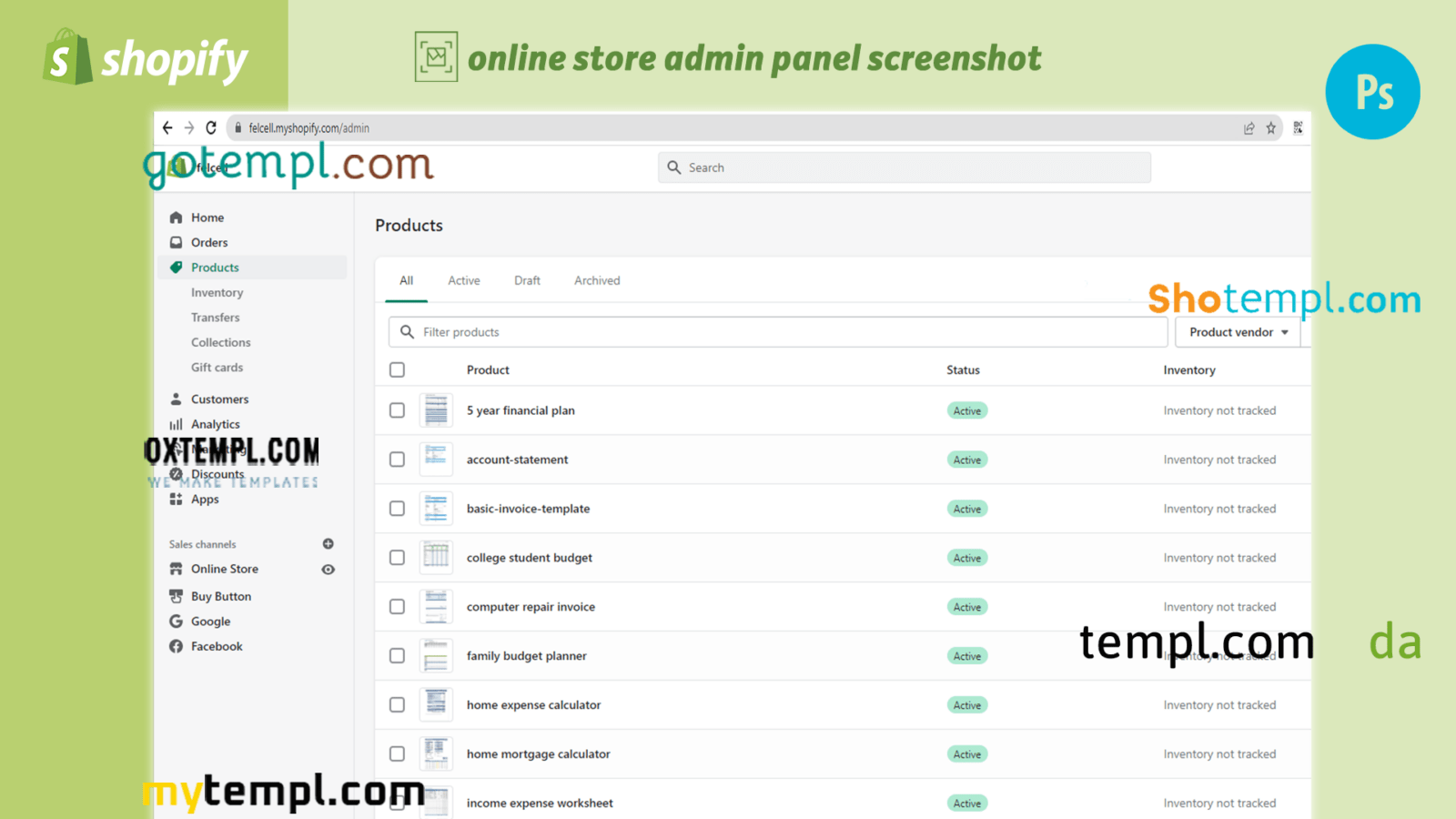Open the computer repair invoice product
The height and width of the screenshot is (819, 1456).
pyautogui.click(x=531, y=607)
